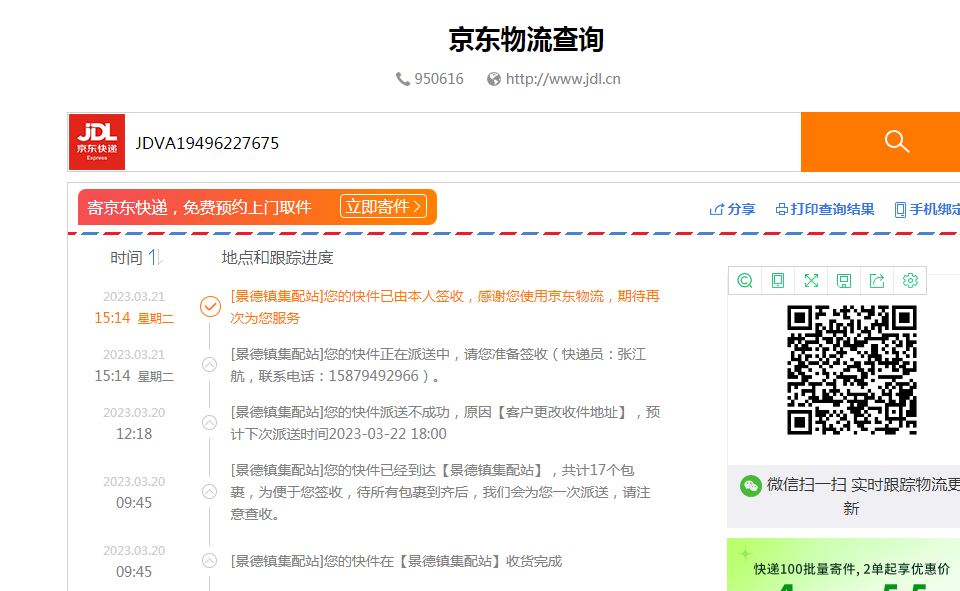Click the 客户更改收件地址 failure message
The height and width of the screenshot is (591, 960).
(x=445, y=423)
